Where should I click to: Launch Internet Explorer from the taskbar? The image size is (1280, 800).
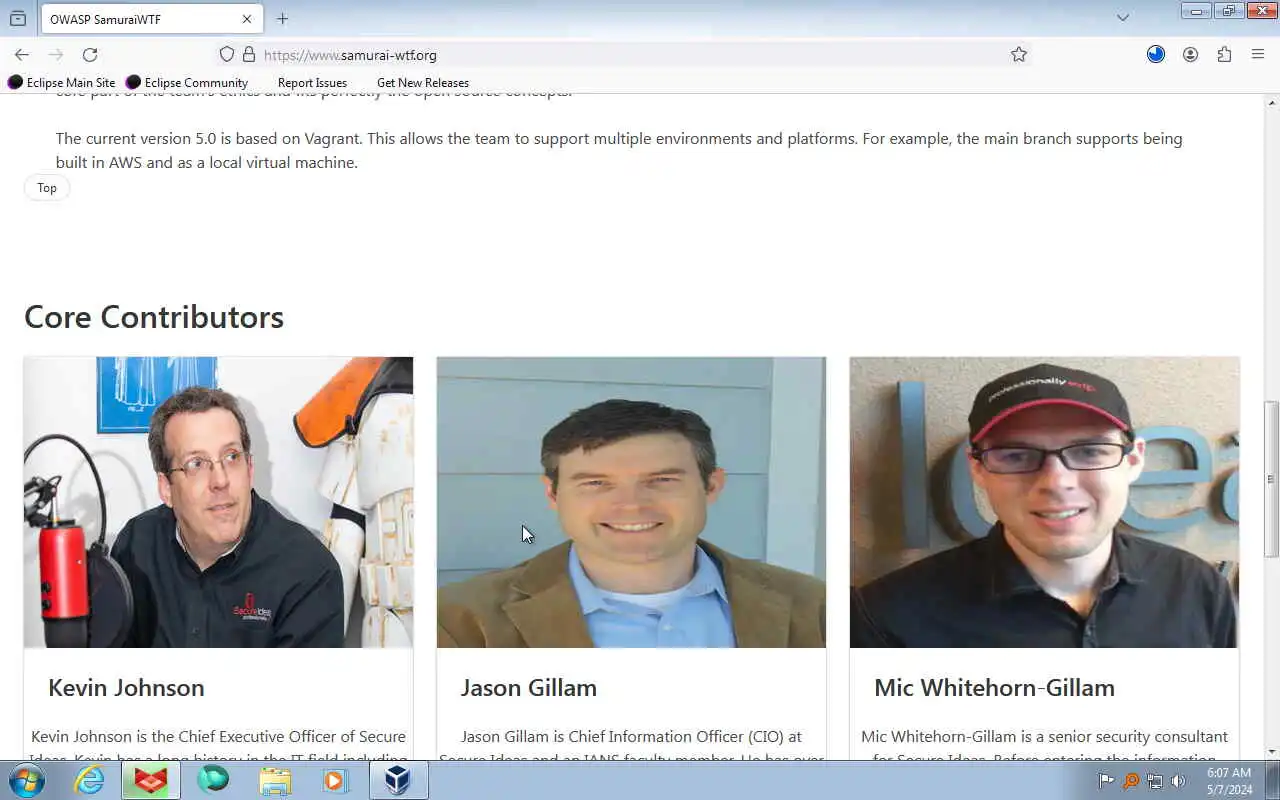90,780
